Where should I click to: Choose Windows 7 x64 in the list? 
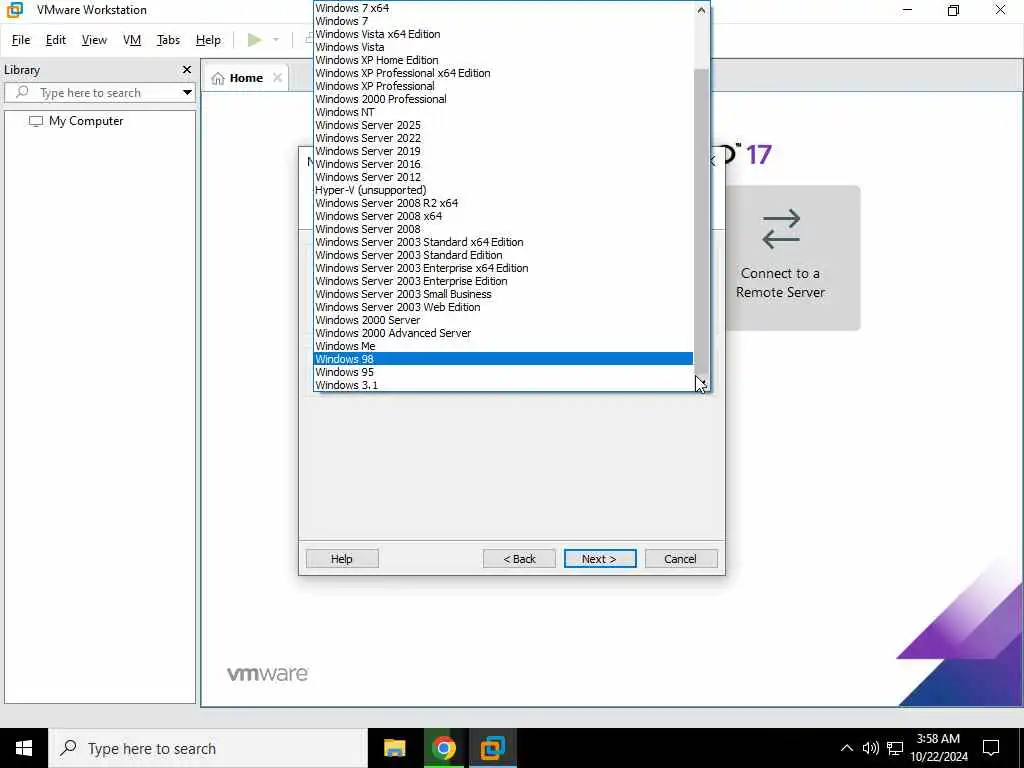[x=503, y=8]
